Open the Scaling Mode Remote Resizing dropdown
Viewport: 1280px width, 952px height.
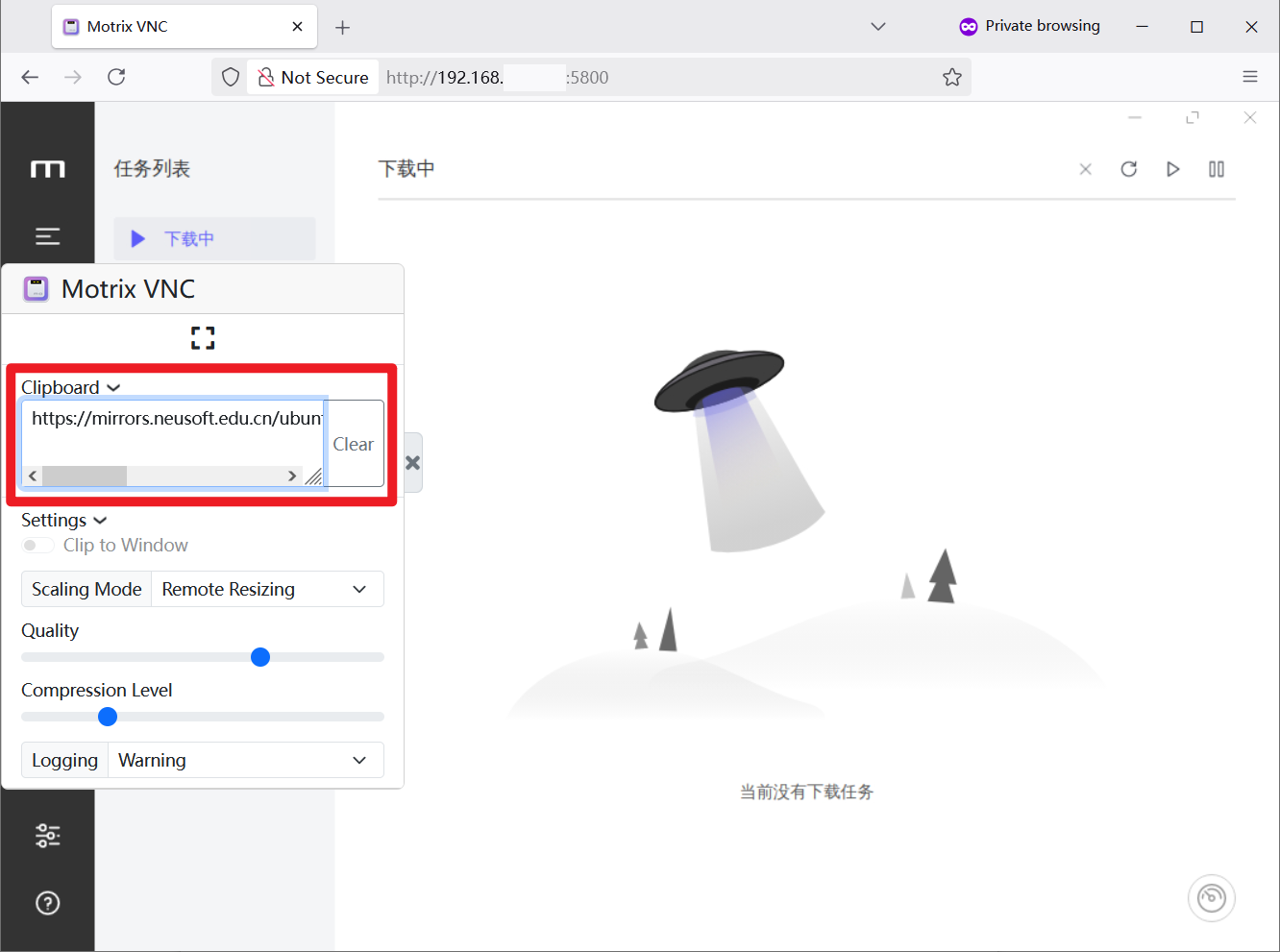coord(268,589)
